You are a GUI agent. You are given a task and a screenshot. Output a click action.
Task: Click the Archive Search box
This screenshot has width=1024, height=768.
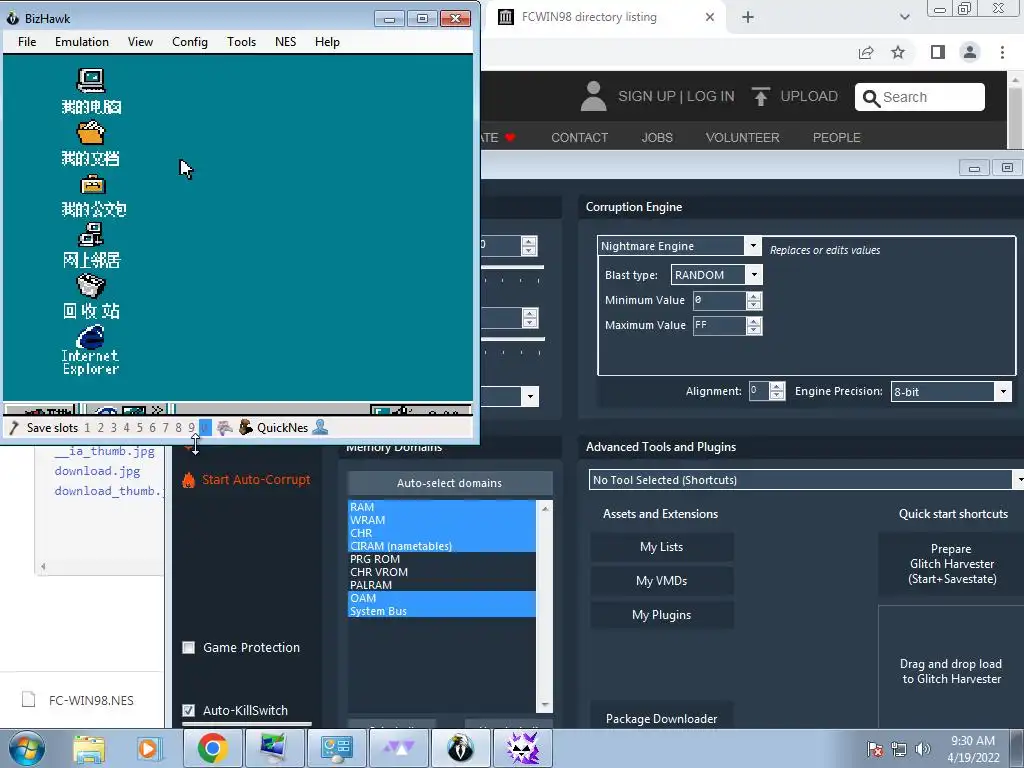[x=920, y=97]
